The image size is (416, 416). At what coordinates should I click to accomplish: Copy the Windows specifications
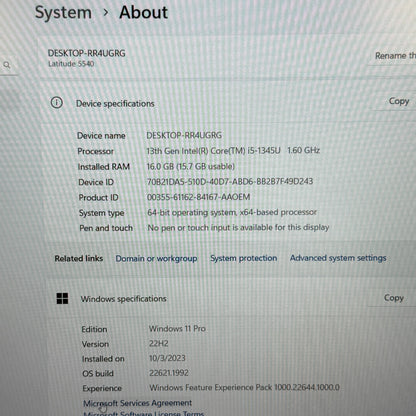(394, 298)
